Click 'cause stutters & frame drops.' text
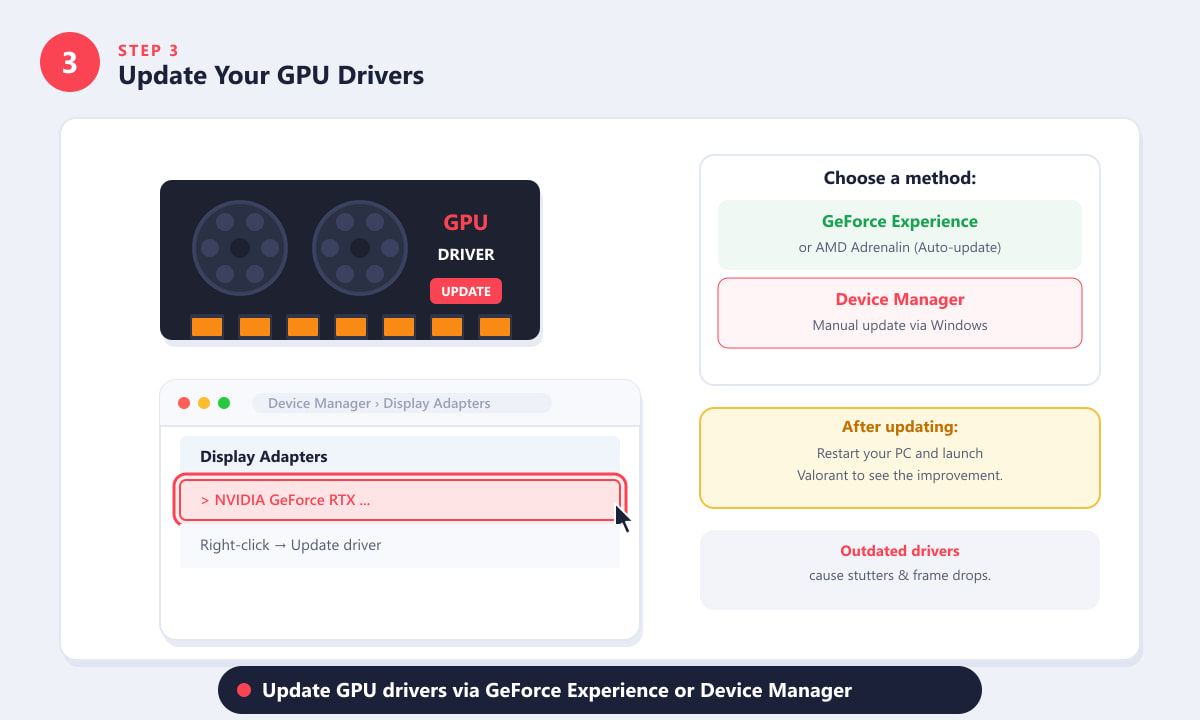 pos(900,575)
